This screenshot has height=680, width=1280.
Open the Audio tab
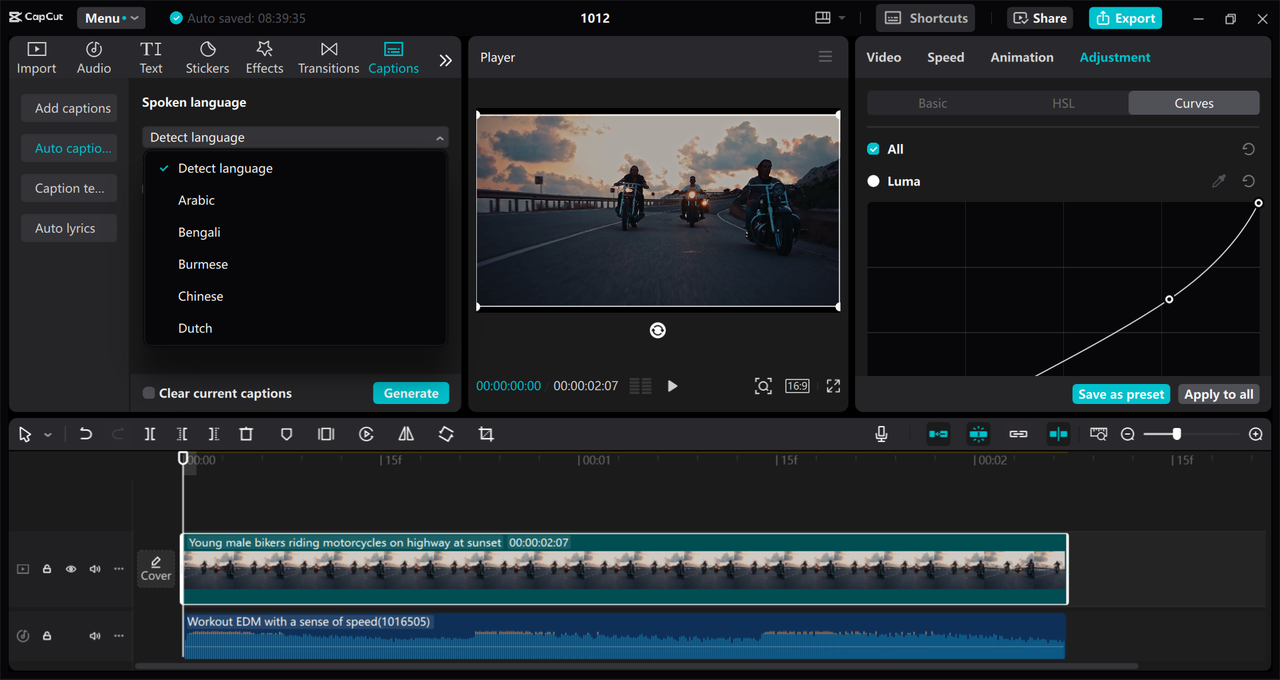click(x=94, y=58)
